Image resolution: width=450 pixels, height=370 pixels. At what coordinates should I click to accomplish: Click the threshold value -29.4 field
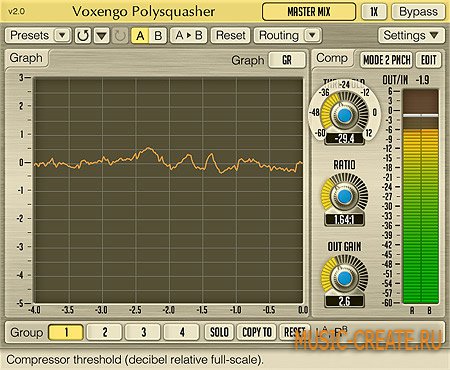coord(344,138)
